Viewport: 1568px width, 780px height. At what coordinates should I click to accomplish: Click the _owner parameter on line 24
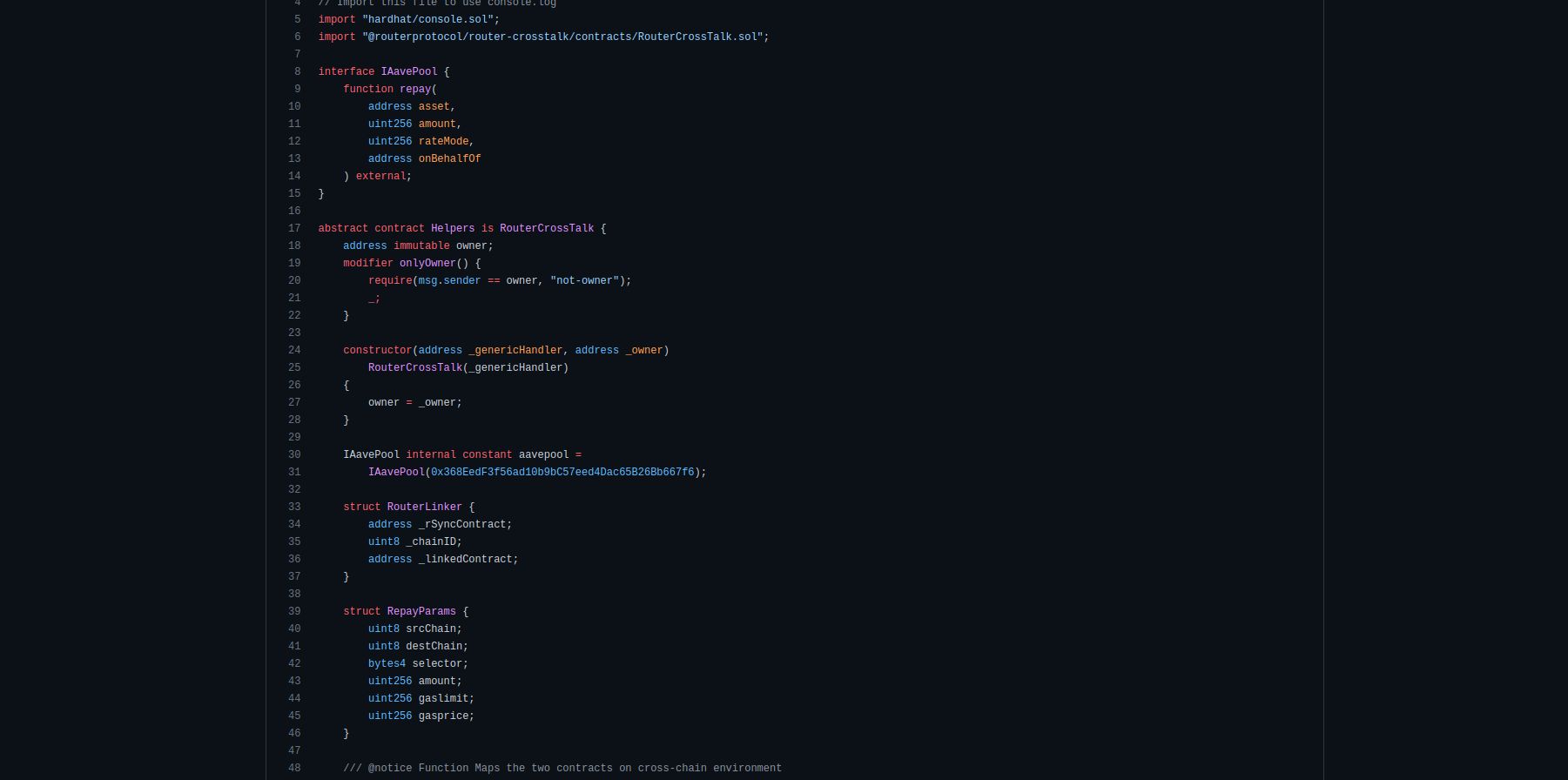tap(643, 350)
